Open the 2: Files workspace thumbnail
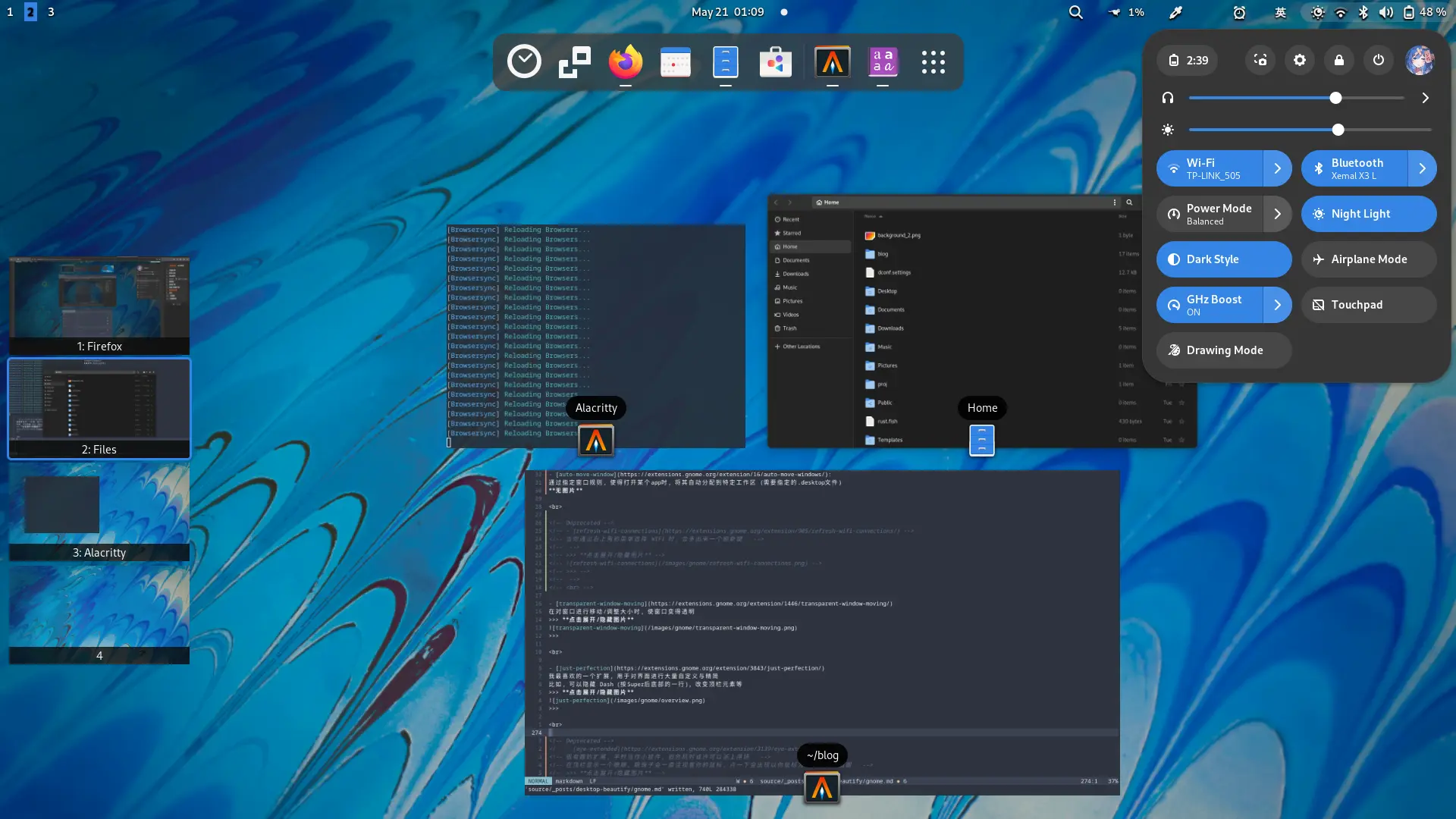 click(99, 408)
